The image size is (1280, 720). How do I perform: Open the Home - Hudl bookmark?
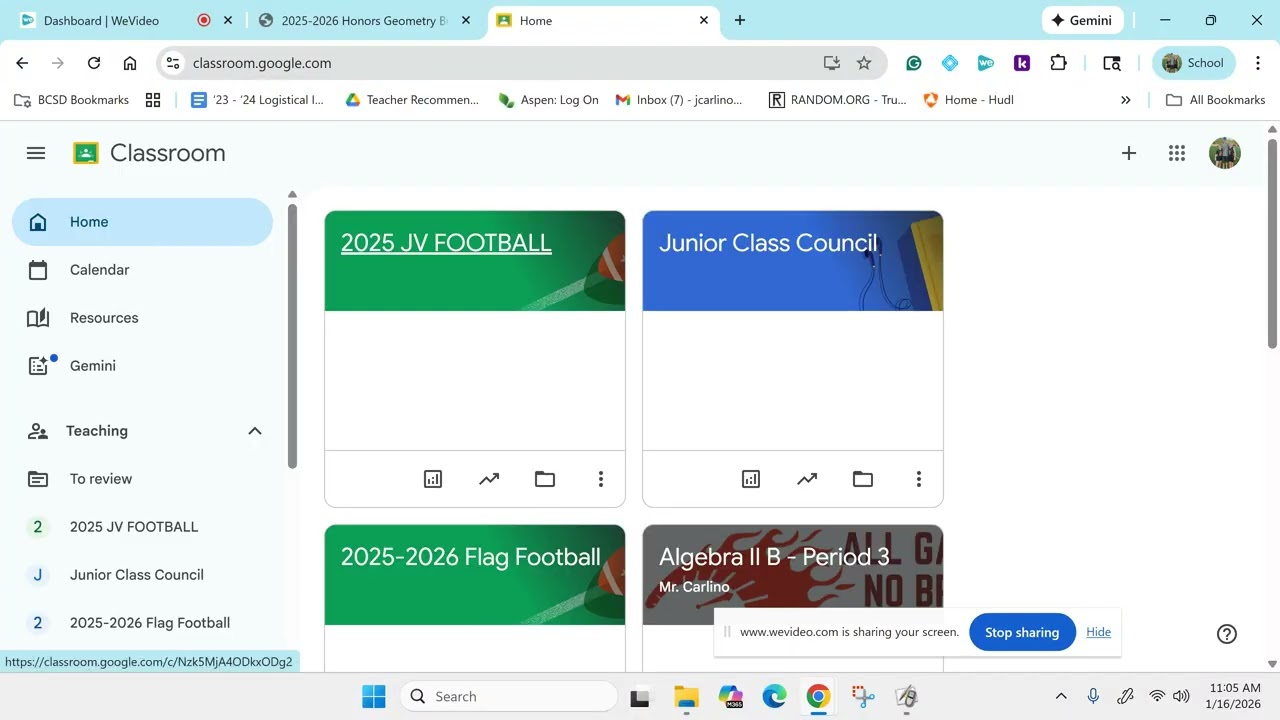(x=968, y=100)
